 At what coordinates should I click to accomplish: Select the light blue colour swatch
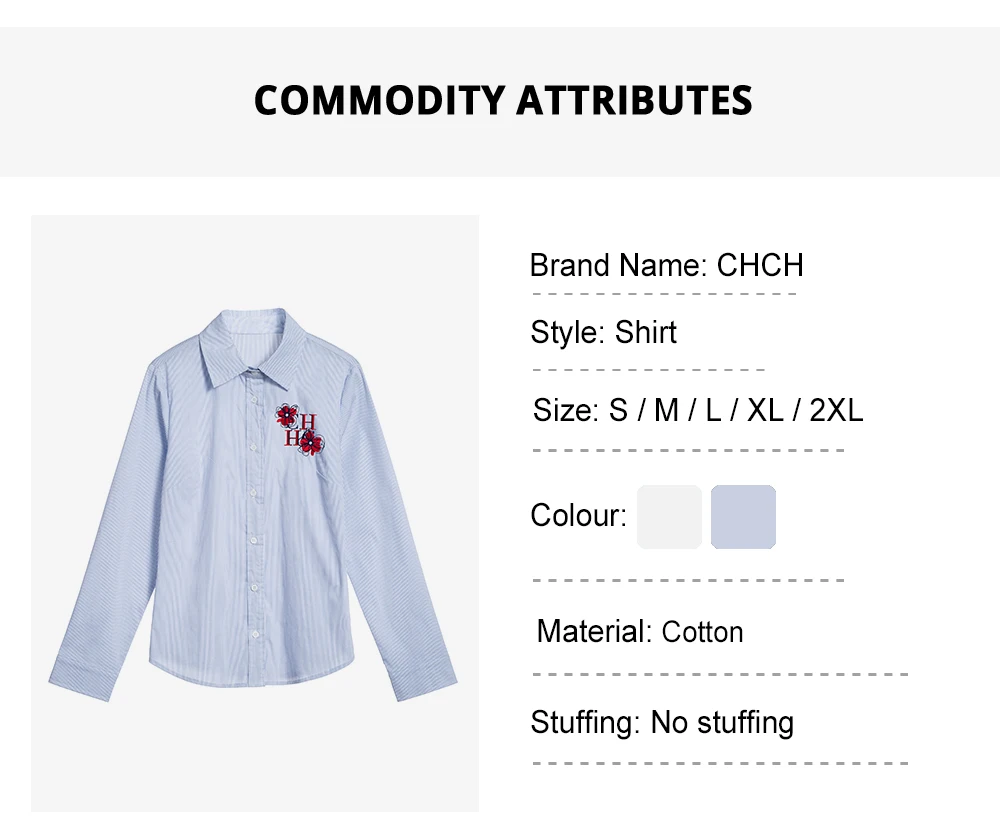pos(743,517)
